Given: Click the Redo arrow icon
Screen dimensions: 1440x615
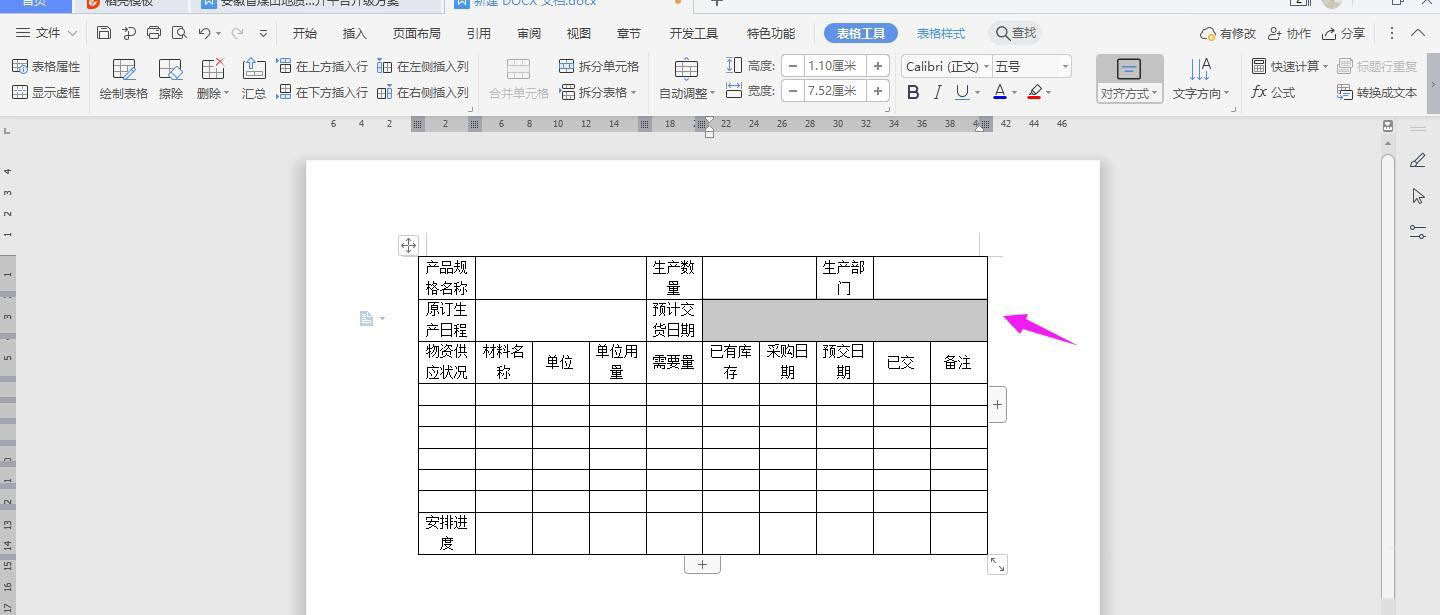Looking at the screenshot, I should [x=238, y=33].
